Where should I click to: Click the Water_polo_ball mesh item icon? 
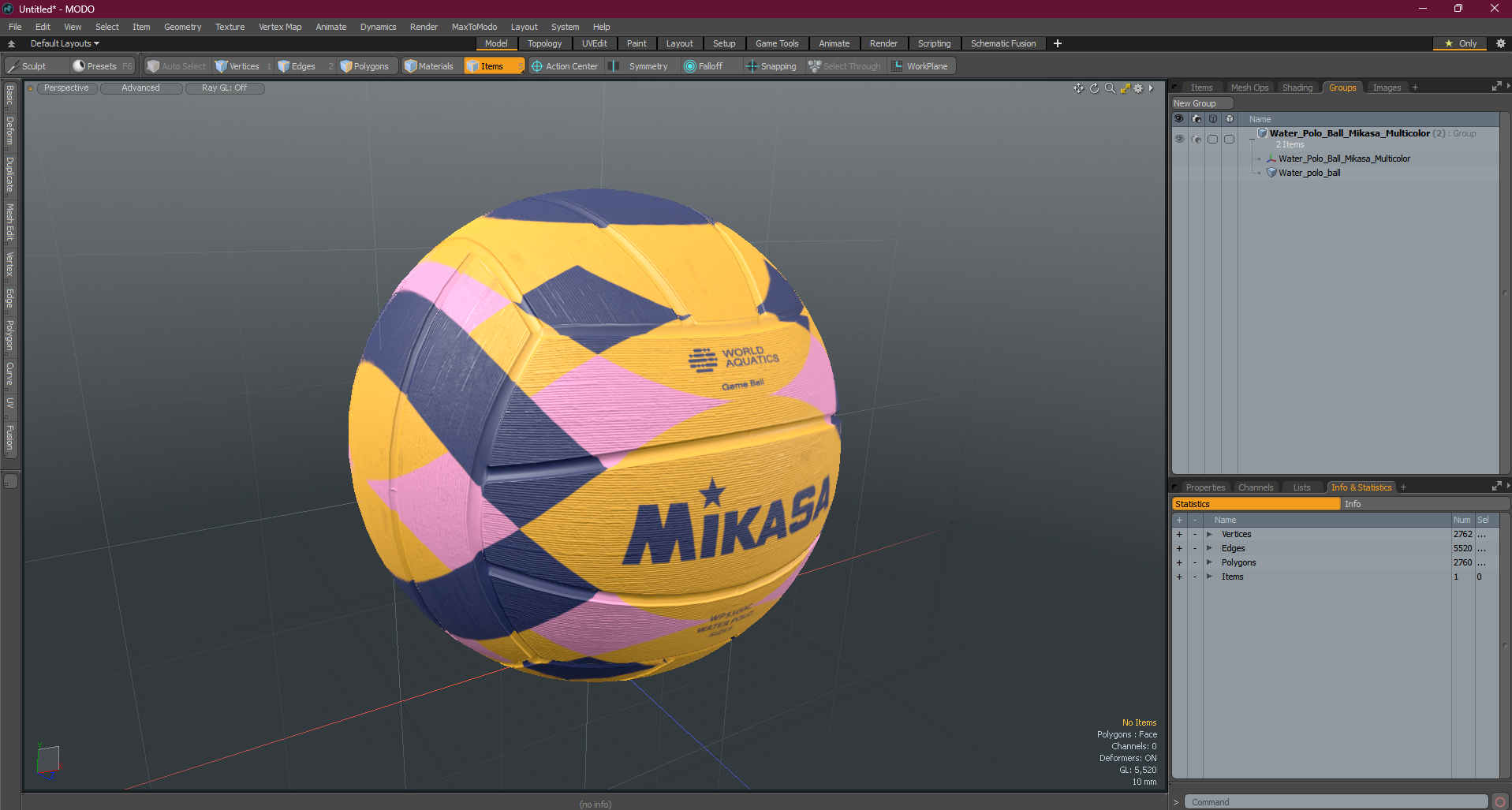pos(1271,173)
